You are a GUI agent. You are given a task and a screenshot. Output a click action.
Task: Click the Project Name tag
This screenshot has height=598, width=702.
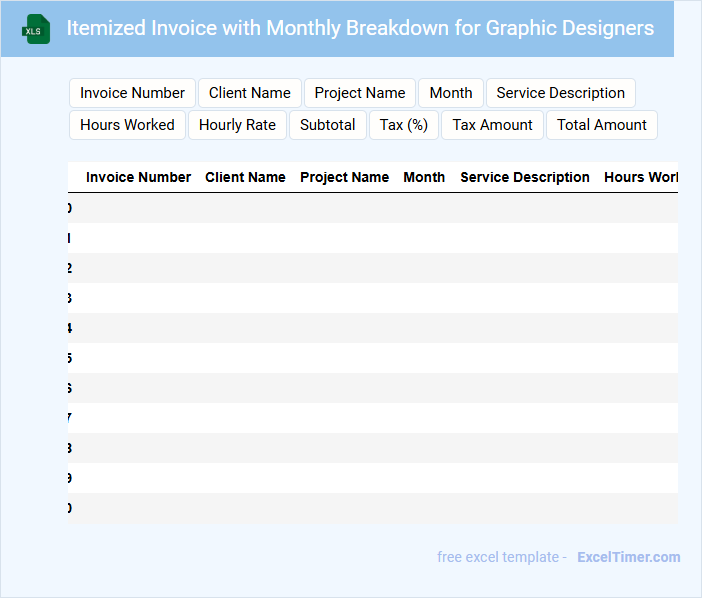click(x=360, y=93)
